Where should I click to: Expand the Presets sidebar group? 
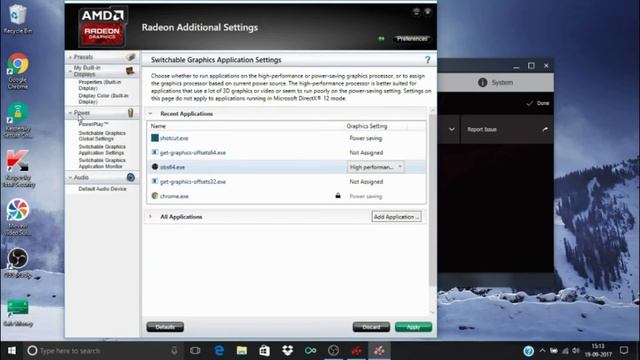tap(70, 57)
